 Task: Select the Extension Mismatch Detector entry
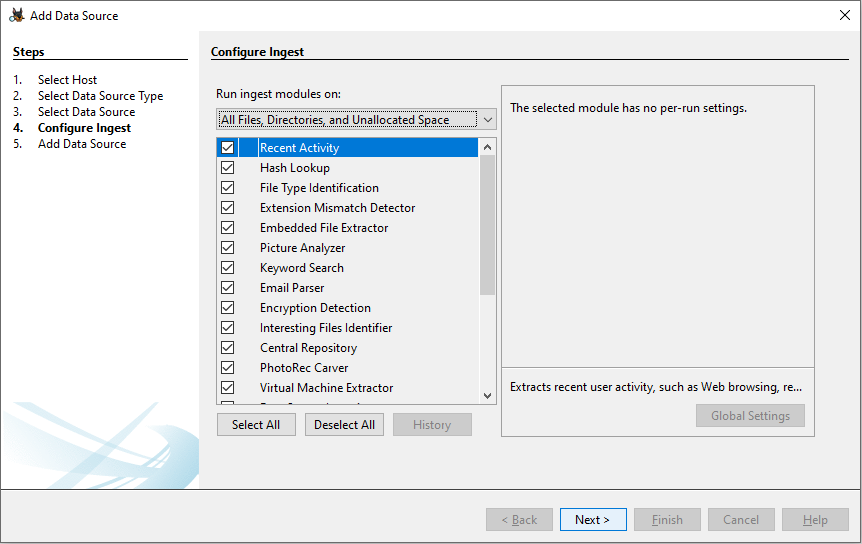[x=337, y=208]
